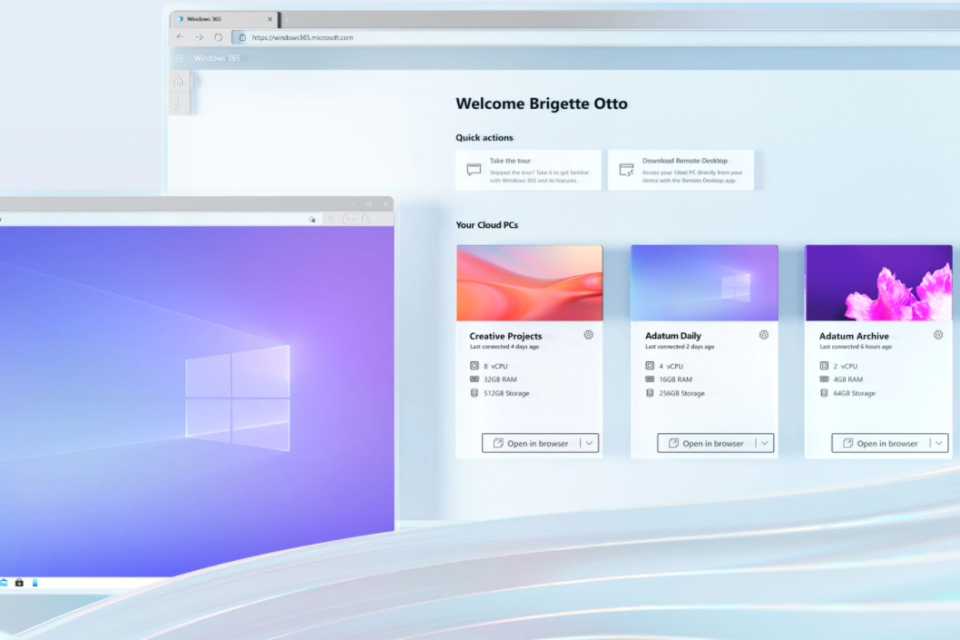Click the "Quick actions" heading

(484, 137)
